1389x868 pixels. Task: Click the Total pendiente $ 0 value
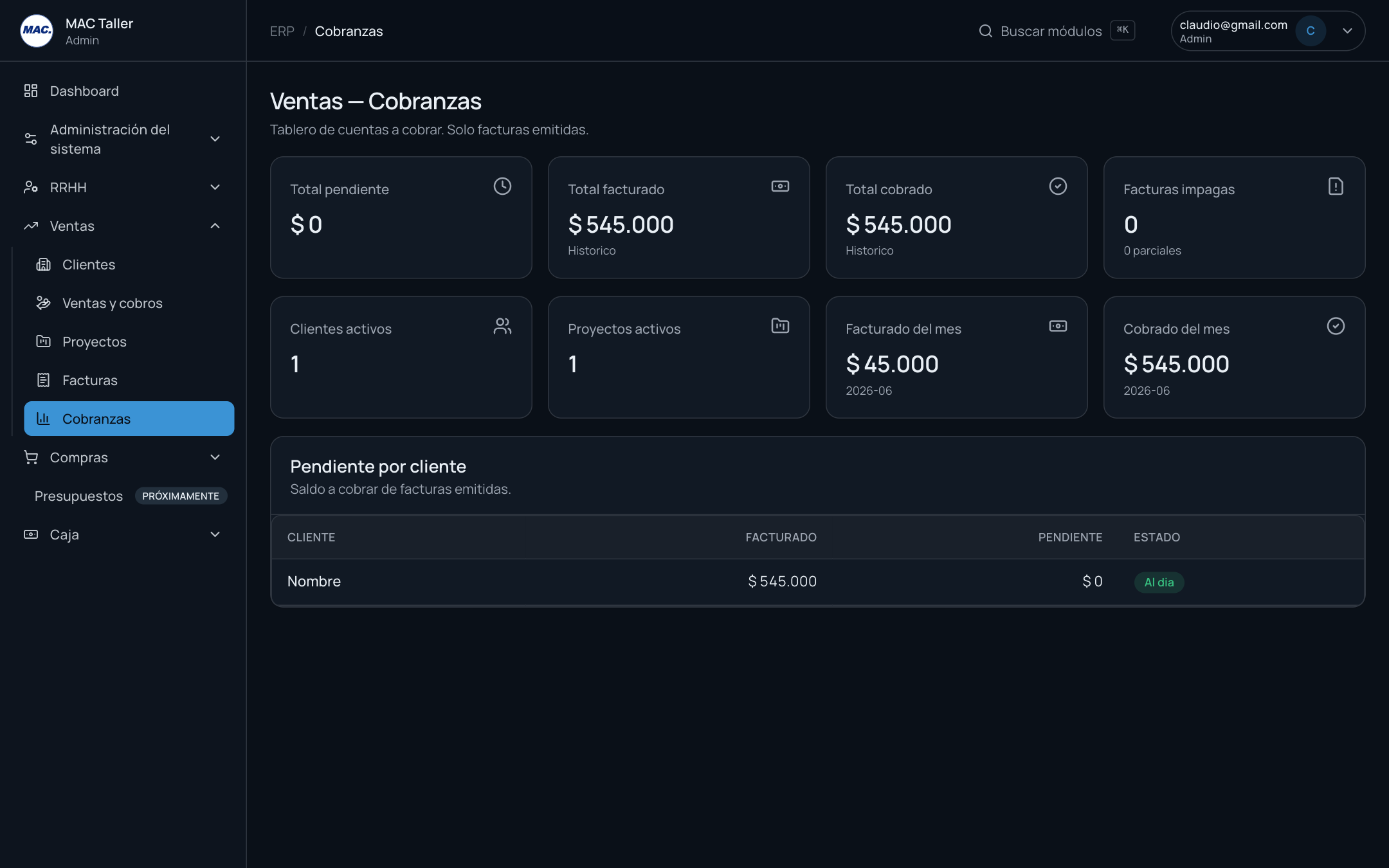(x=306, y=224)
